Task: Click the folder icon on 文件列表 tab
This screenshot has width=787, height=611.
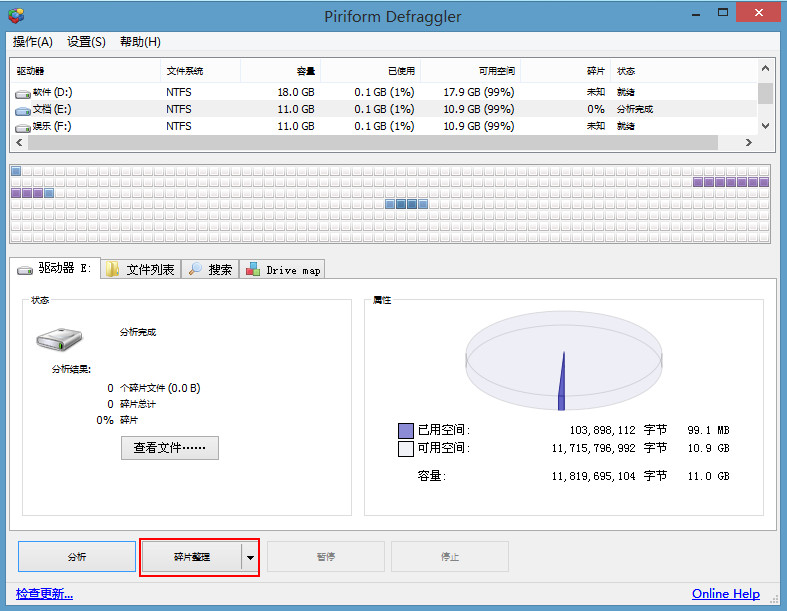Action: point(112,269)
